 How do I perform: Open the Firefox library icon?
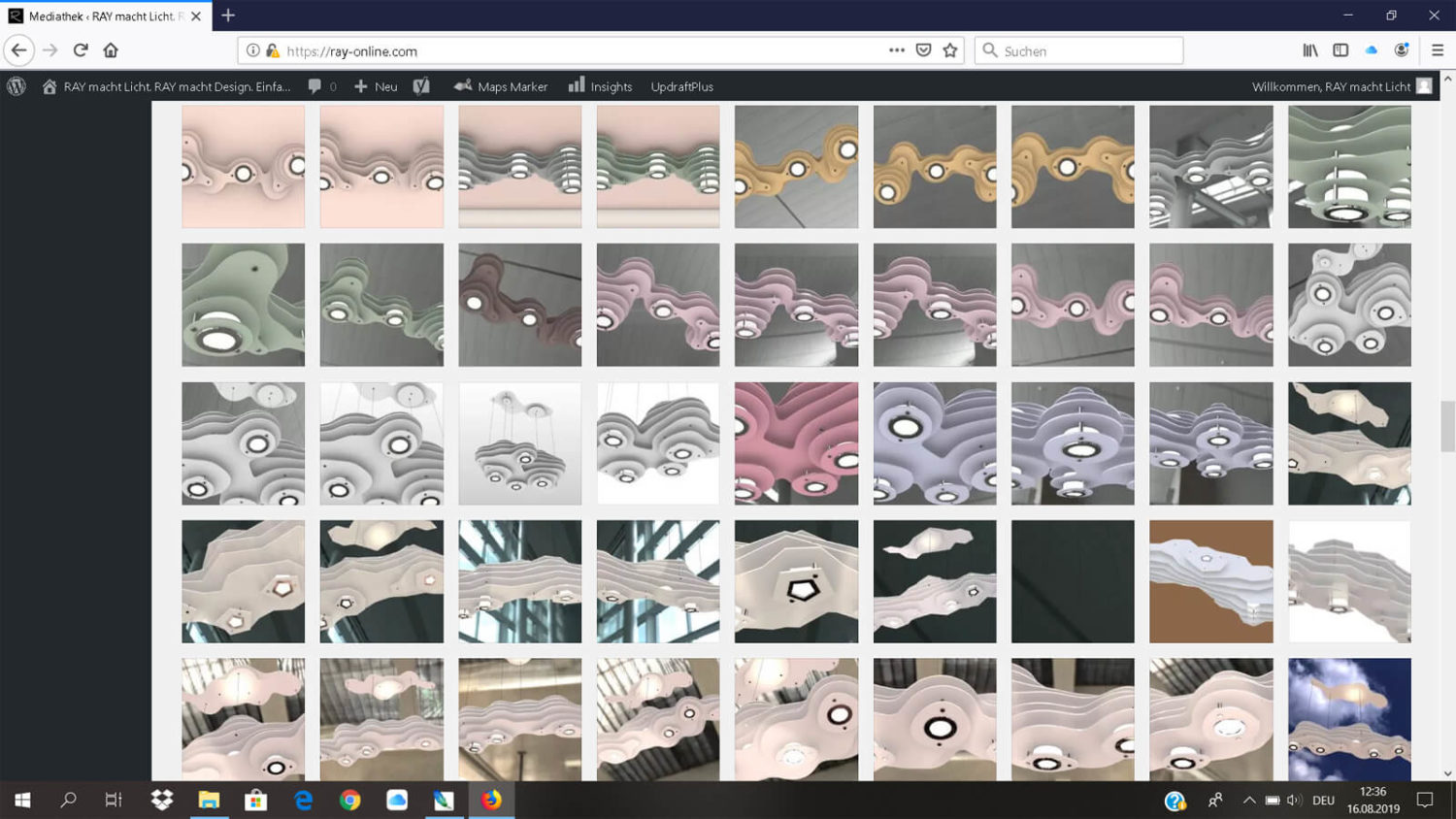point(1309,50)
